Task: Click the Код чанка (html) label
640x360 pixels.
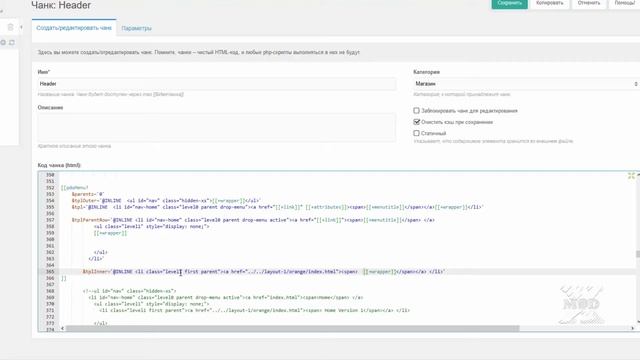Action: click(59, 165)
